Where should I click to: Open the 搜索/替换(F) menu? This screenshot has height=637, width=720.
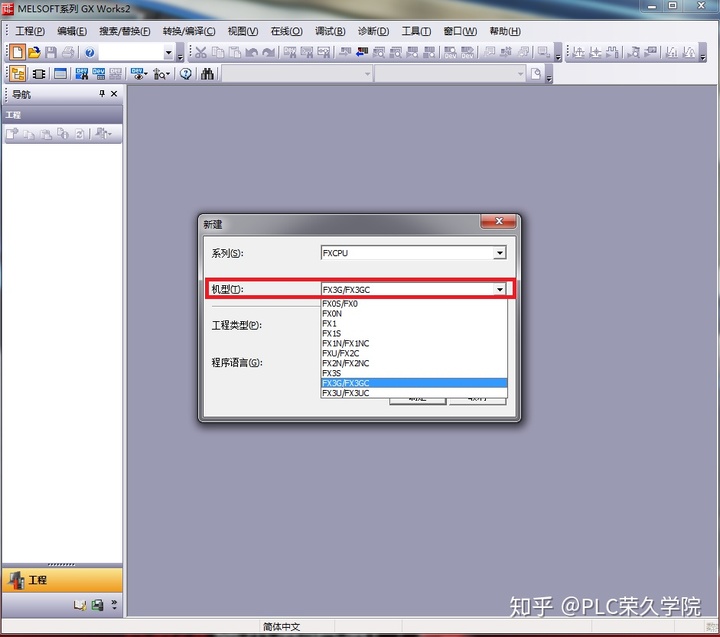[x=125, y=31]
